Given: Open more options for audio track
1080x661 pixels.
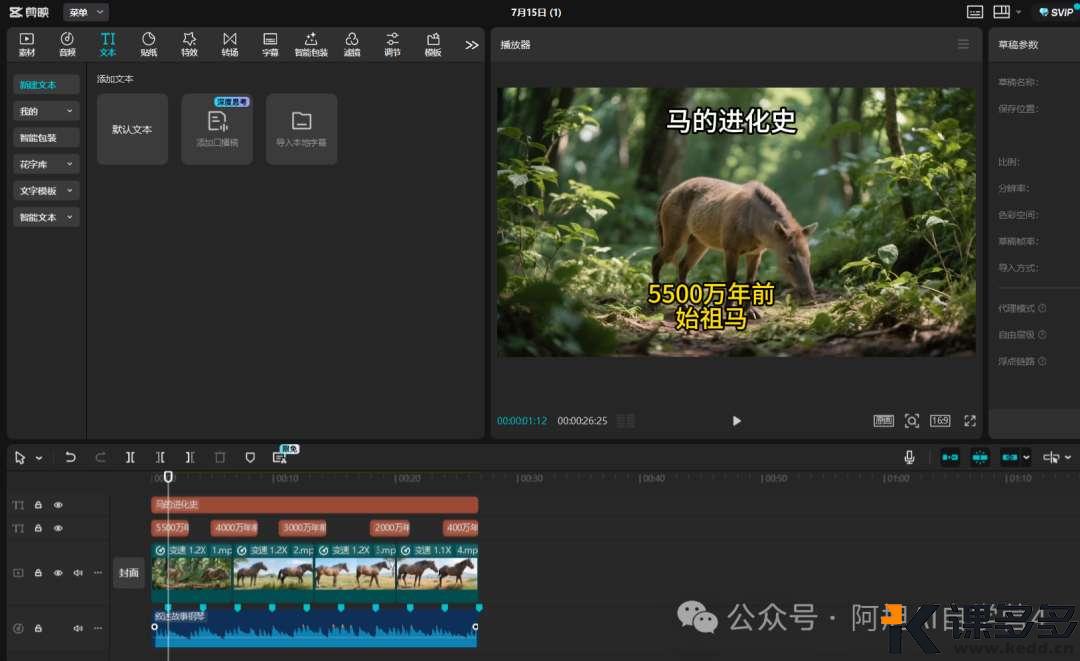Looking at the screenshot, I should click(98, 628).
